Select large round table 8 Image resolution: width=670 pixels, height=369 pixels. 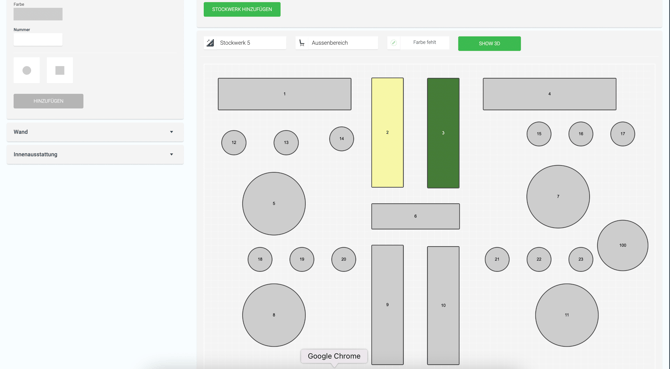pos(274,315)
